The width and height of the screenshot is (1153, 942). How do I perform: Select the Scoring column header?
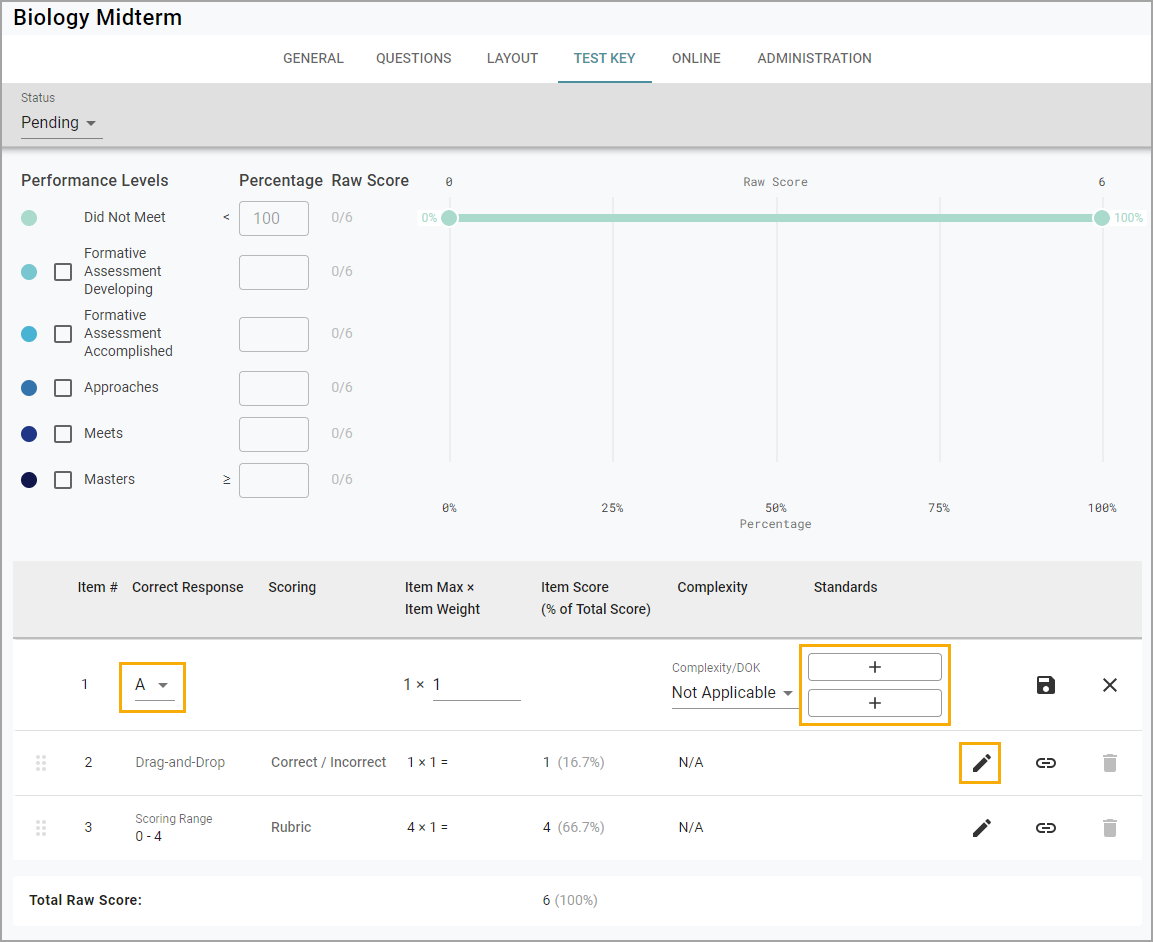(292, 588)
